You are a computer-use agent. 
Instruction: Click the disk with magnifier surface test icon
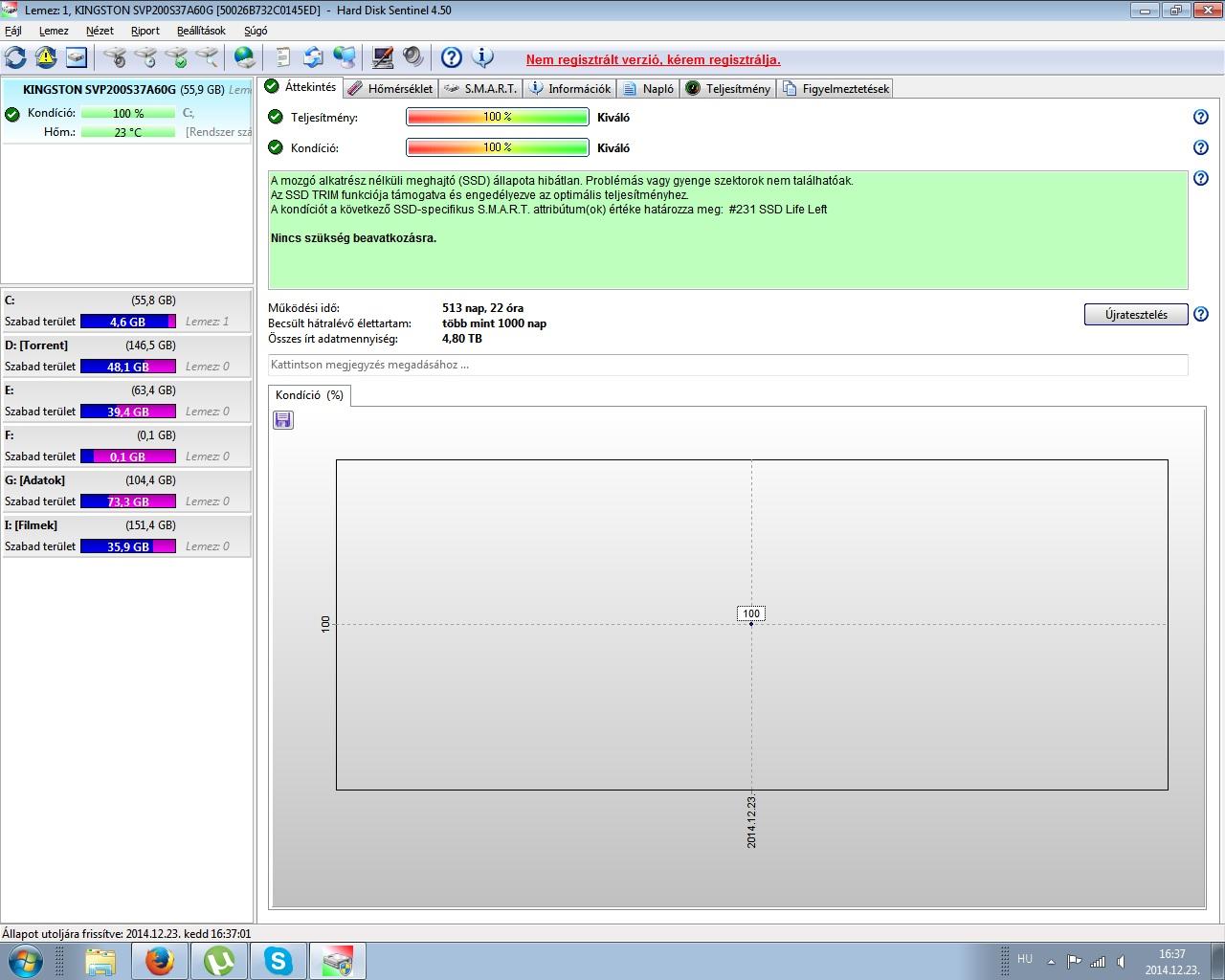[207, 57]
